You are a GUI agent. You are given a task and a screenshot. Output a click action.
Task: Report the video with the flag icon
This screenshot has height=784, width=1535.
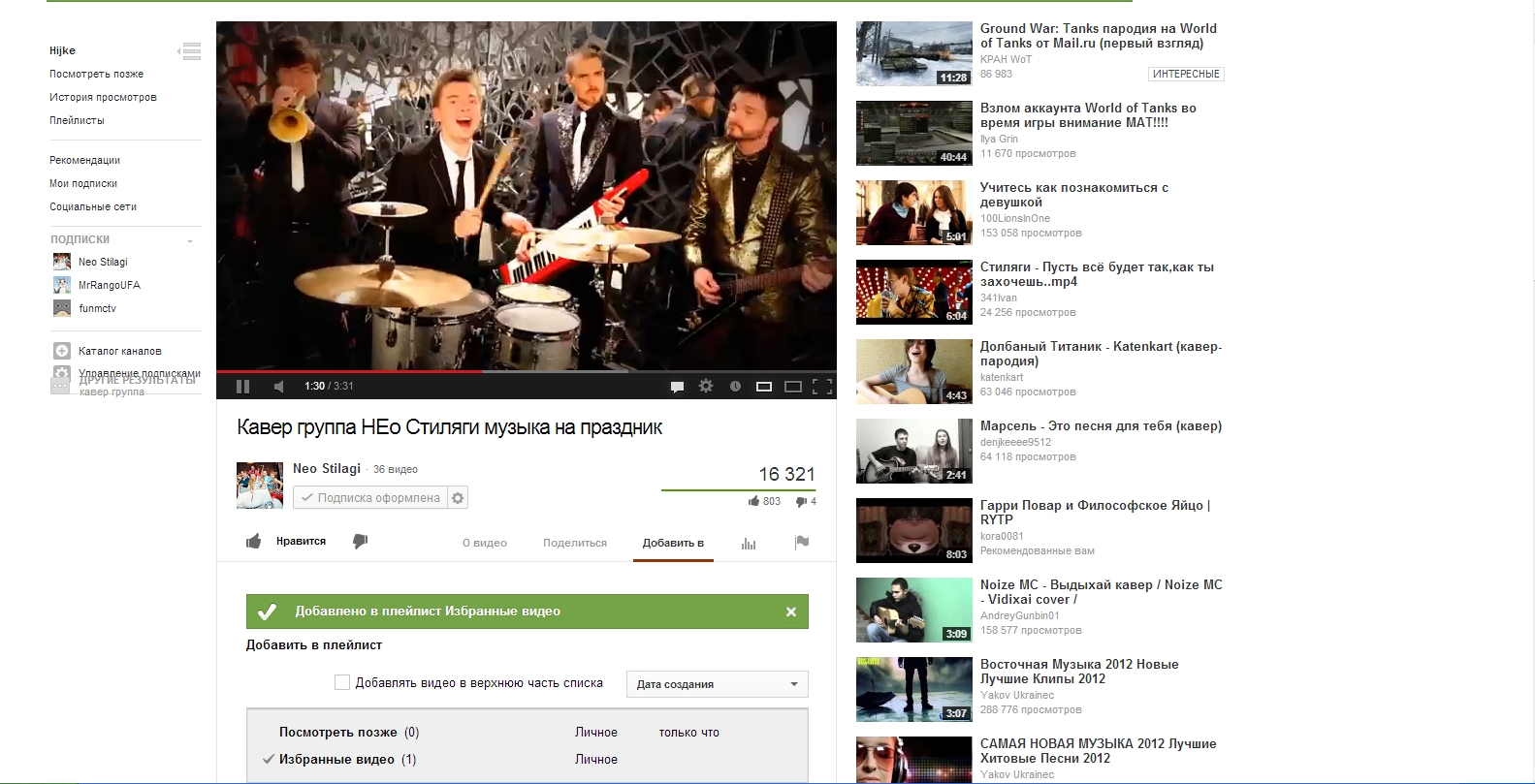802,542
